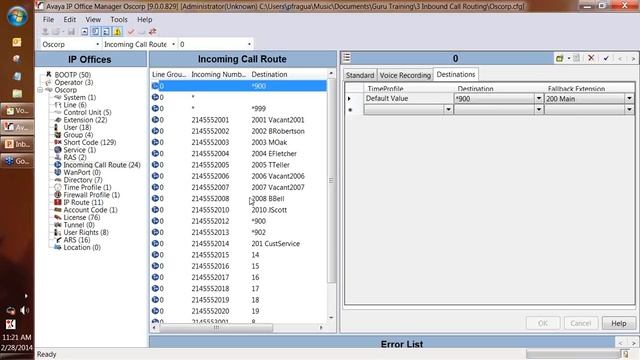Select the Directory (7) tree node
Screen dimensions: 640x360
pyautogui.click(x=82, y=180)
